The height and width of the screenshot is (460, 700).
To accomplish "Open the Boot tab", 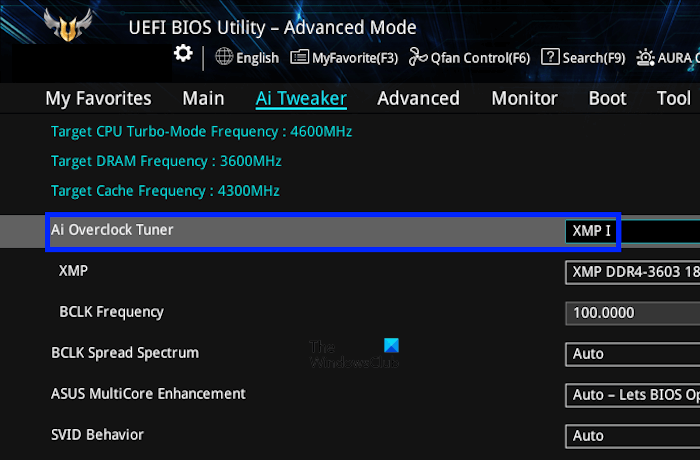I will (608, 98).
